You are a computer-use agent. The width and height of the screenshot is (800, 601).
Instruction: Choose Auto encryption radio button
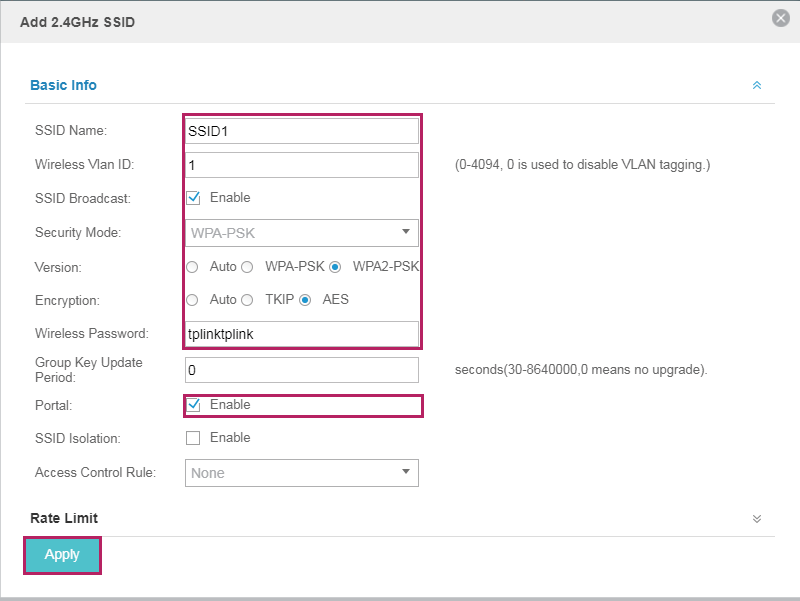[x=192, y=300]
